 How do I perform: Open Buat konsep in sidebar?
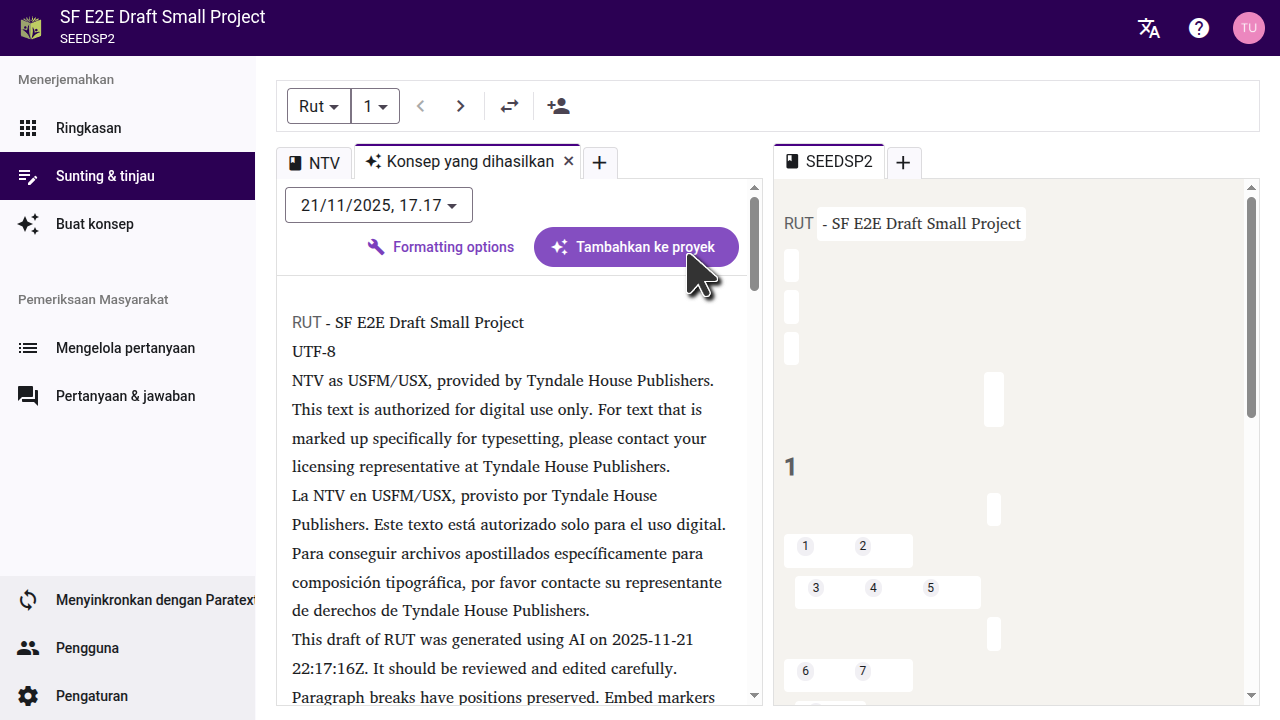[95, 224]
